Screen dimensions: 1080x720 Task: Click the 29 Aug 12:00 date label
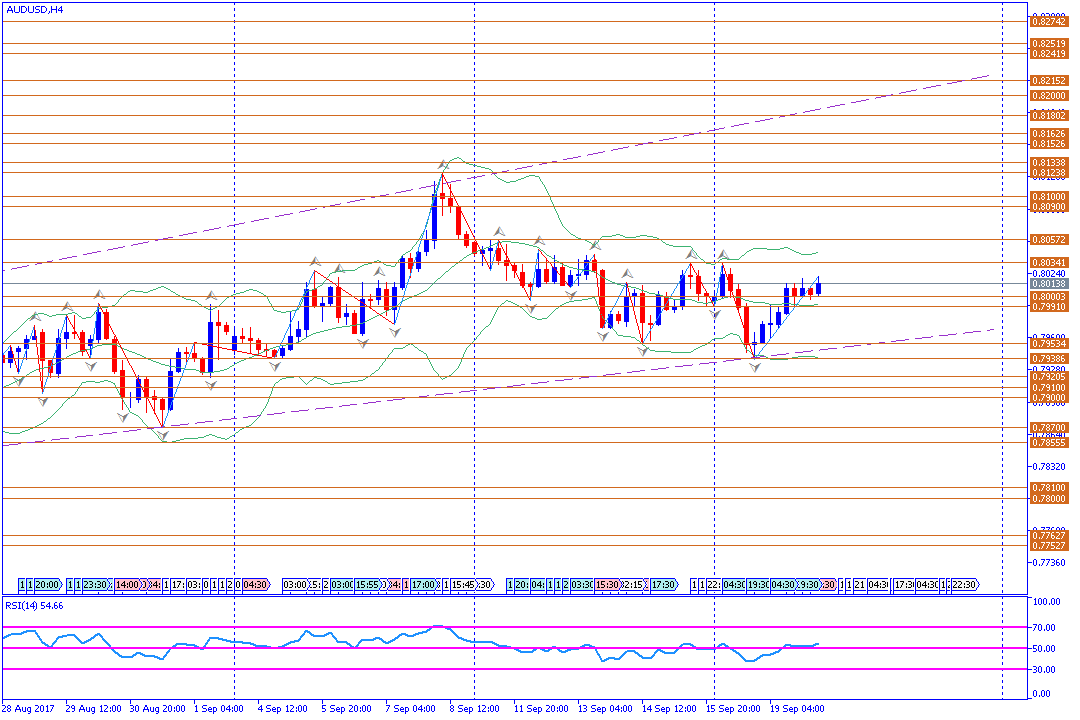(94, 708)
